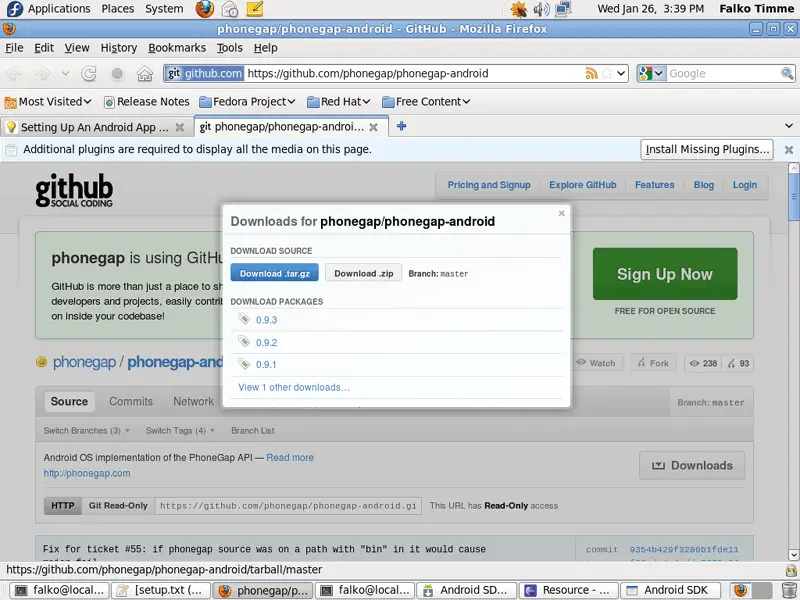800x600 pixels.
Task: Select the Git Read-Only clone option
Action: tap(118, 506)
